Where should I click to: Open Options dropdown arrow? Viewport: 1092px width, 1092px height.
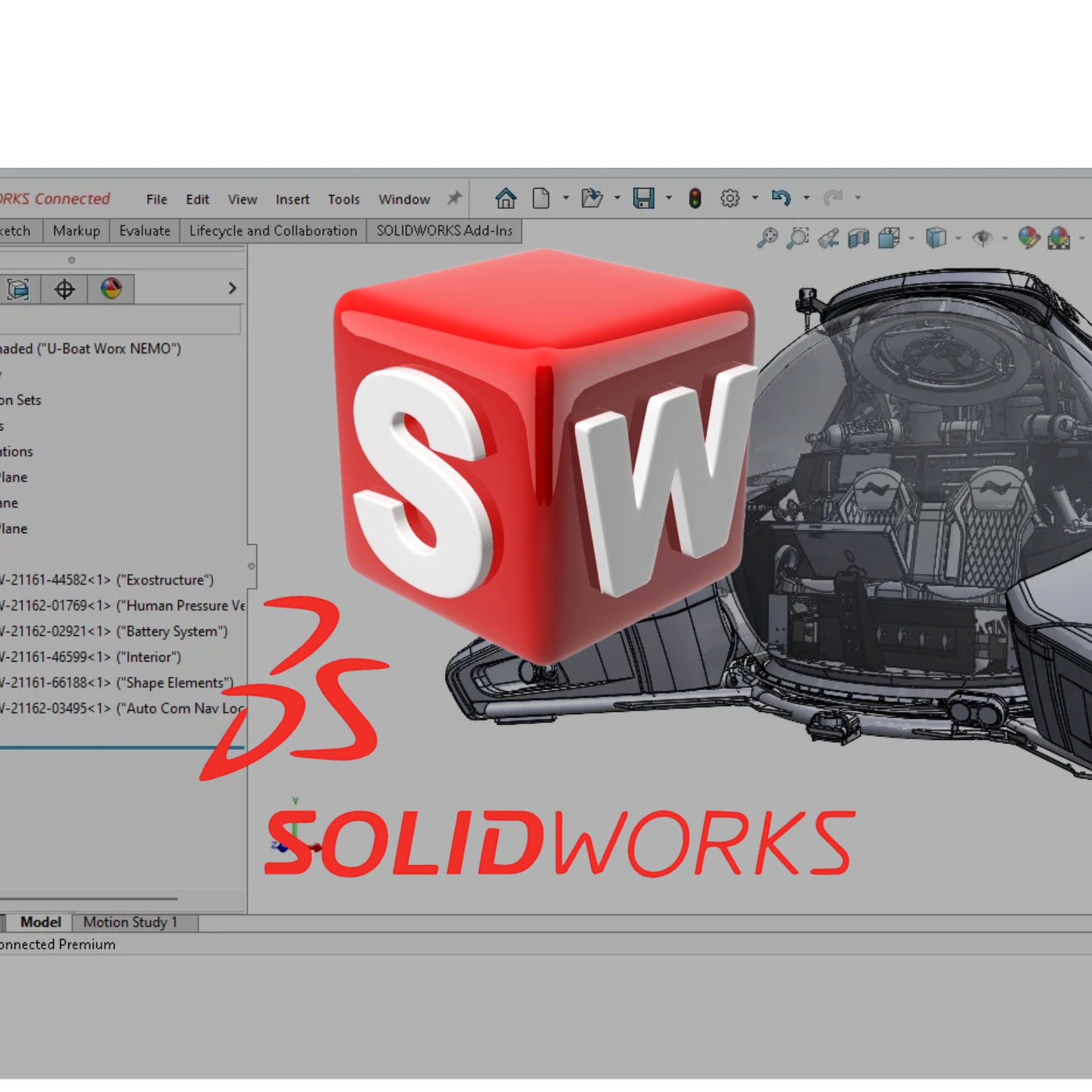[x=755, y=198]
